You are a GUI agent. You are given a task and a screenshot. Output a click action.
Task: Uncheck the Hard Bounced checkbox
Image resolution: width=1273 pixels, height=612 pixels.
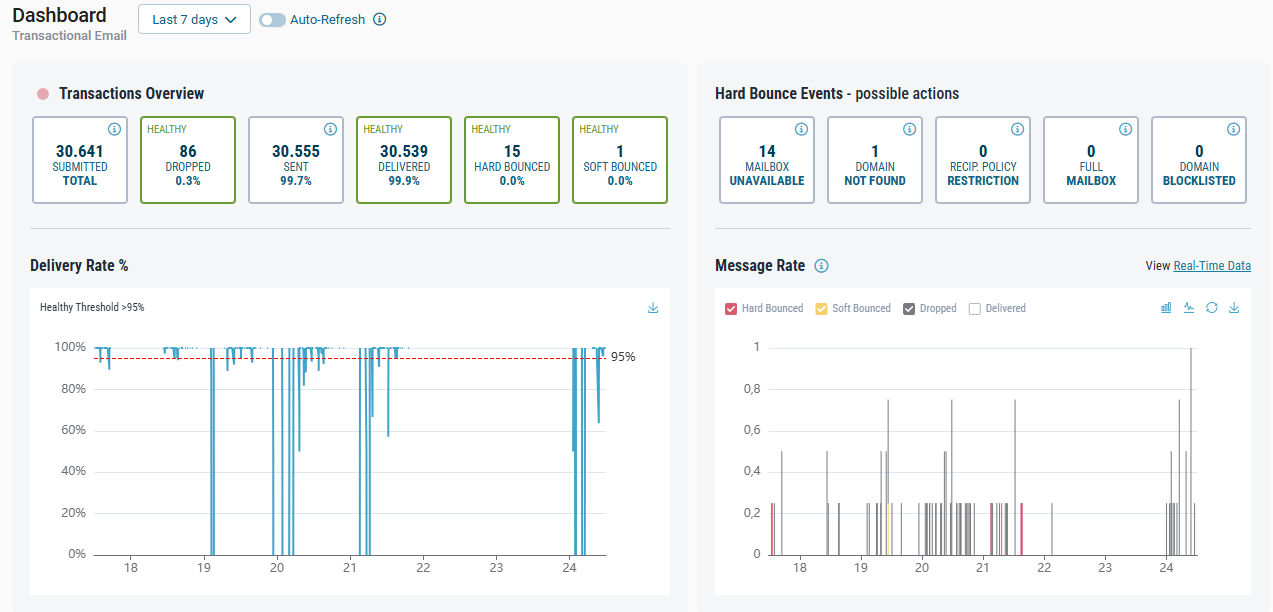click(x=731, y=309)
